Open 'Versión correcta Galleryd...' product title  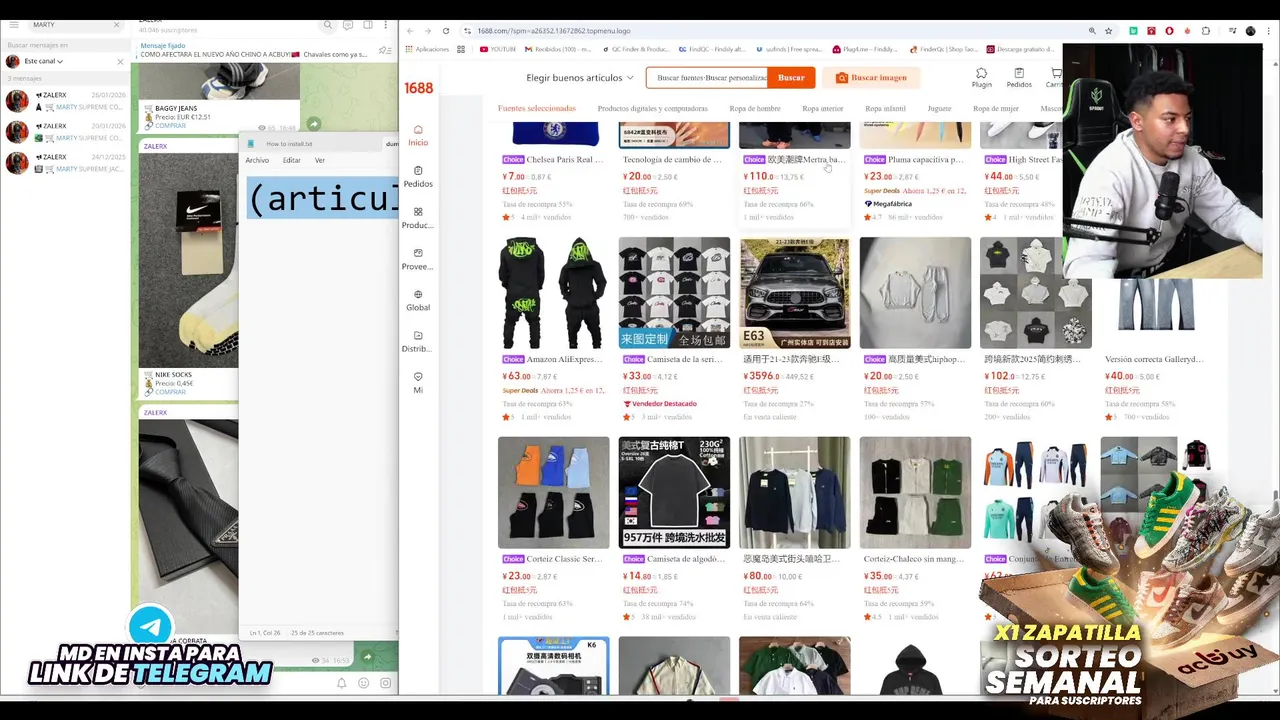point(1154,359)
